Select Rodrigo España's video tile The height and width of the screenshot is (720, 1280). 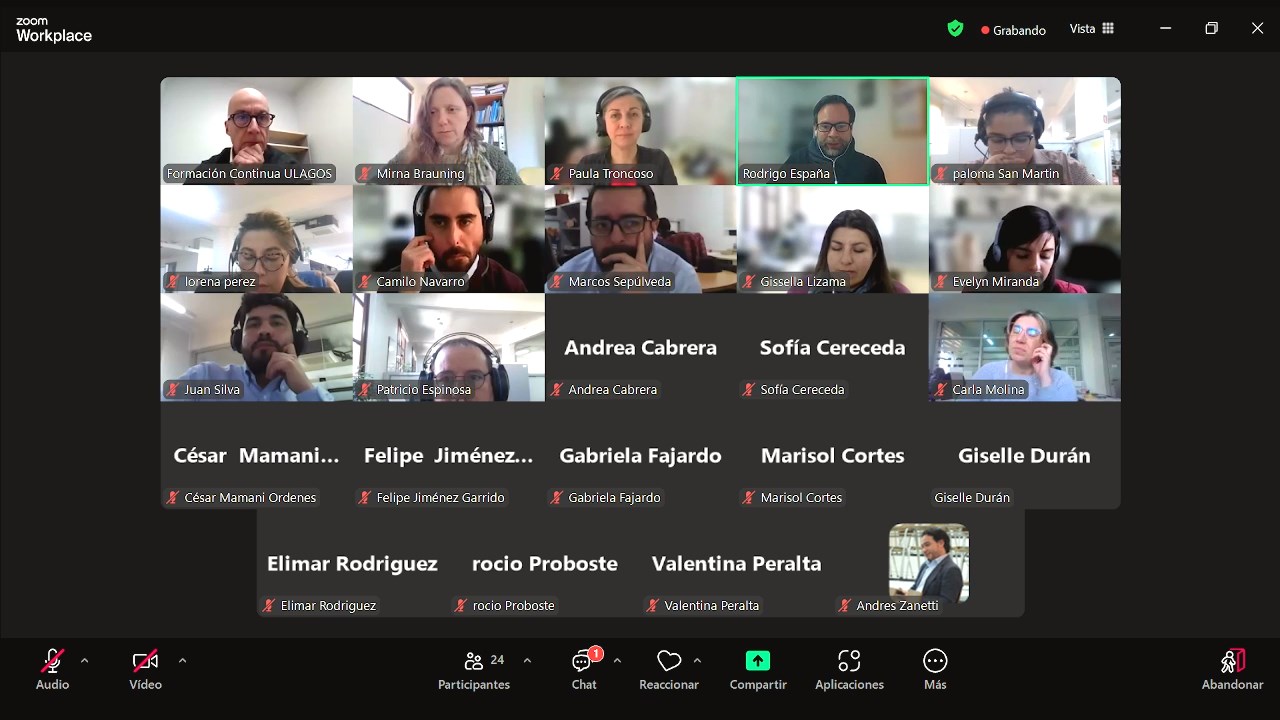832,130
